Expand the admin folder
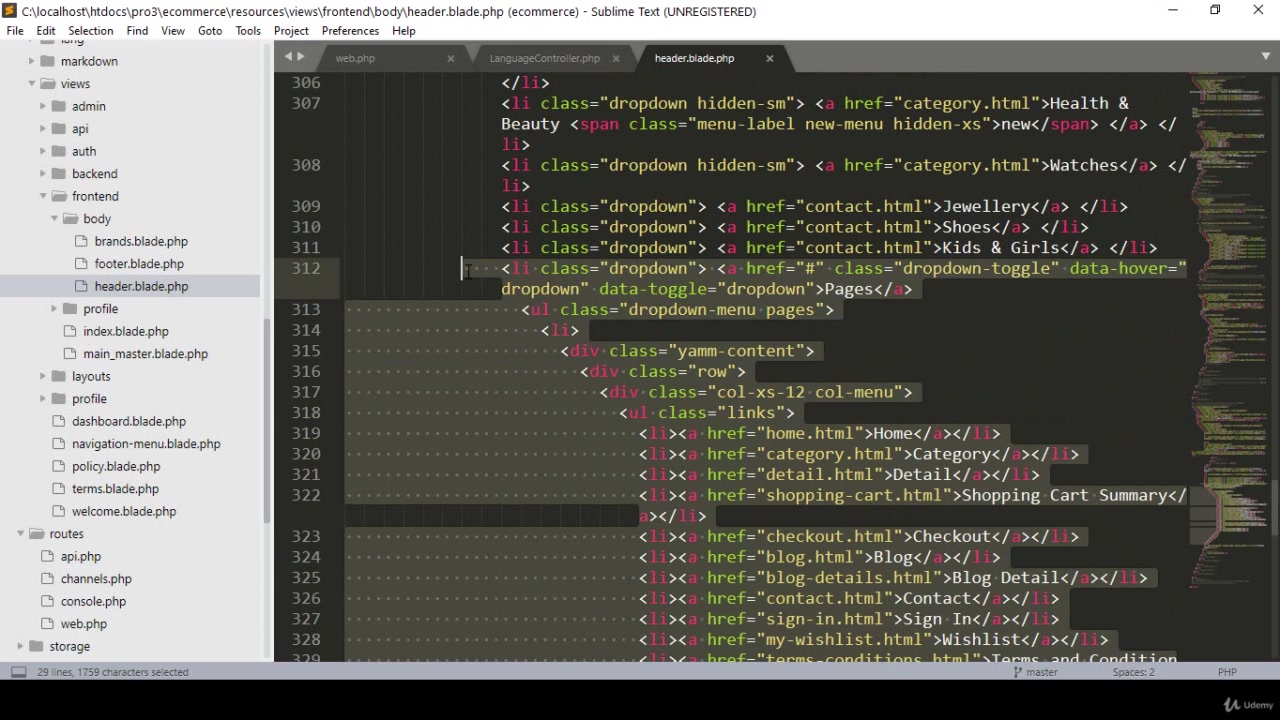 click(x=43, y=106)
